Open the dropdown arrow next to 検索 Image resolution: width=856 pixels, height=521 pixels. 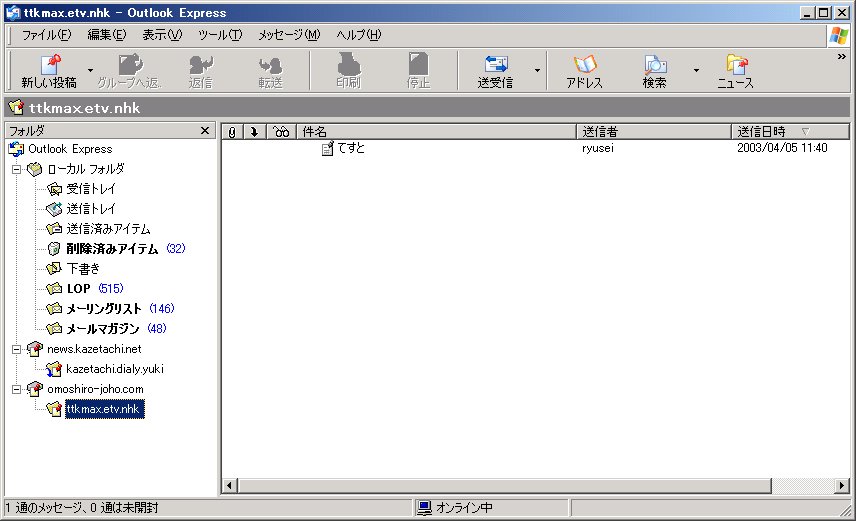(x=696, y=70)
